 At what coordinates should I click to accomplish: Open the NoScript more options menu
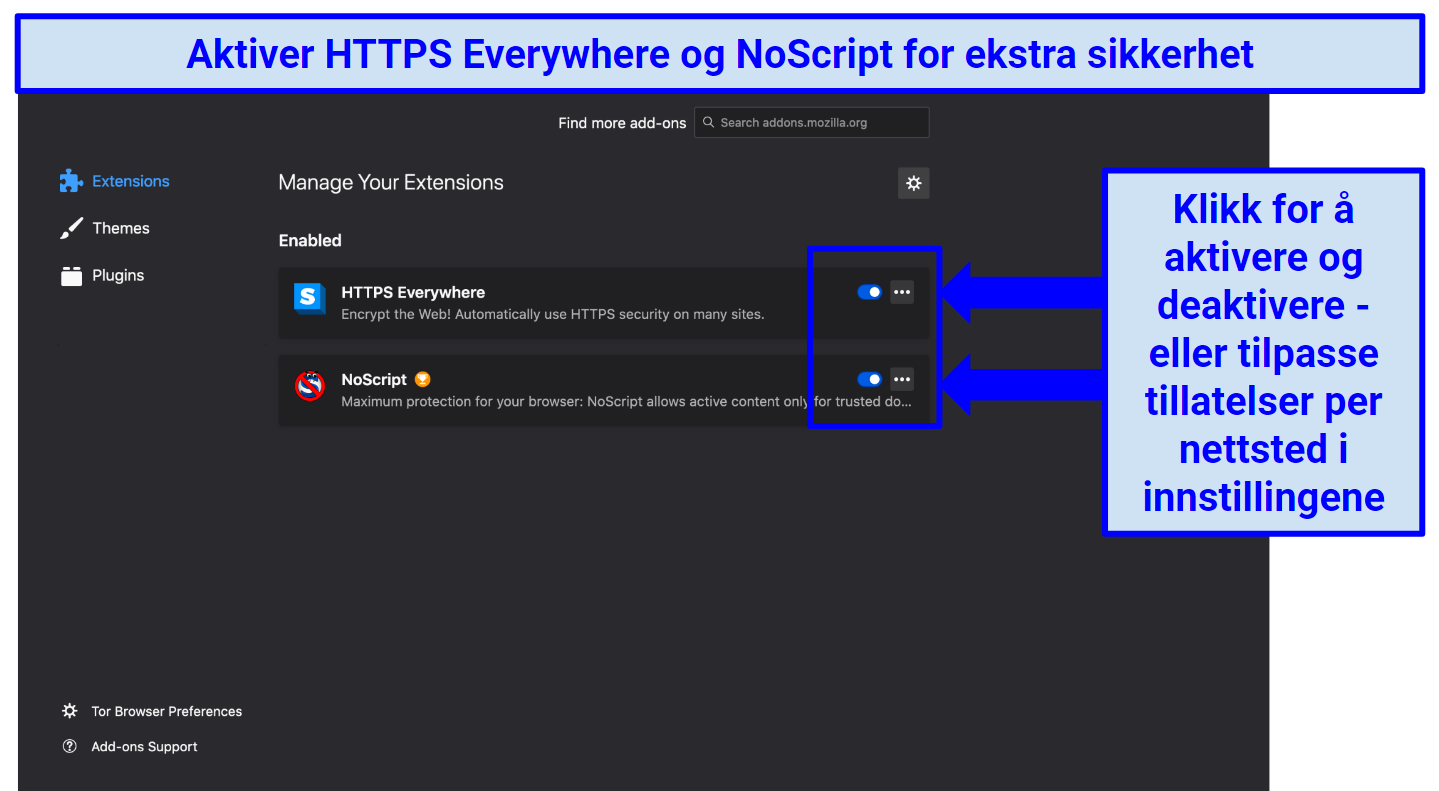click(902, 379)
